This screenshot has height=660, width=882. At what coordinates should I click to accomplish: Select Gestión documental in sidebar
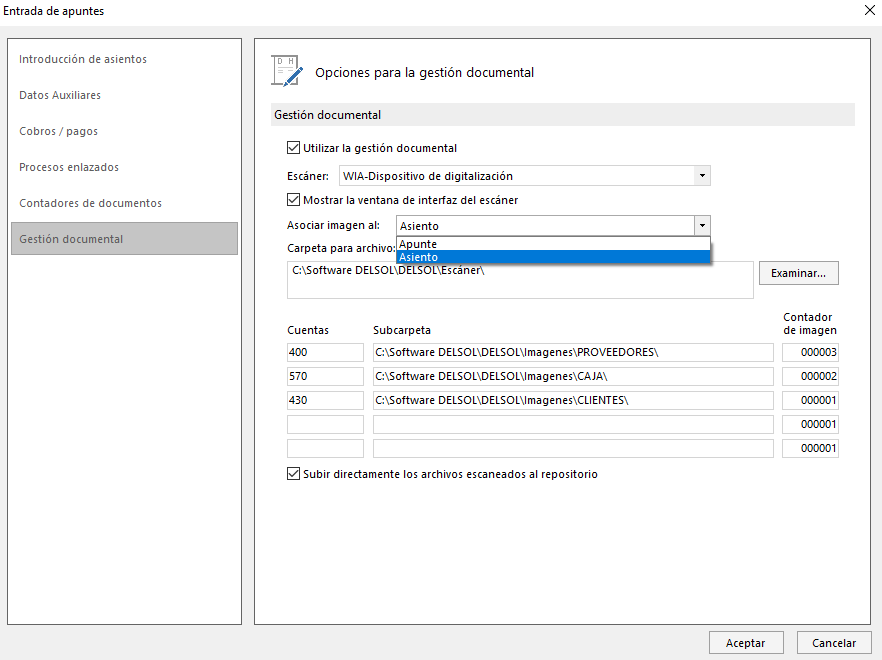tap(124, 239)
